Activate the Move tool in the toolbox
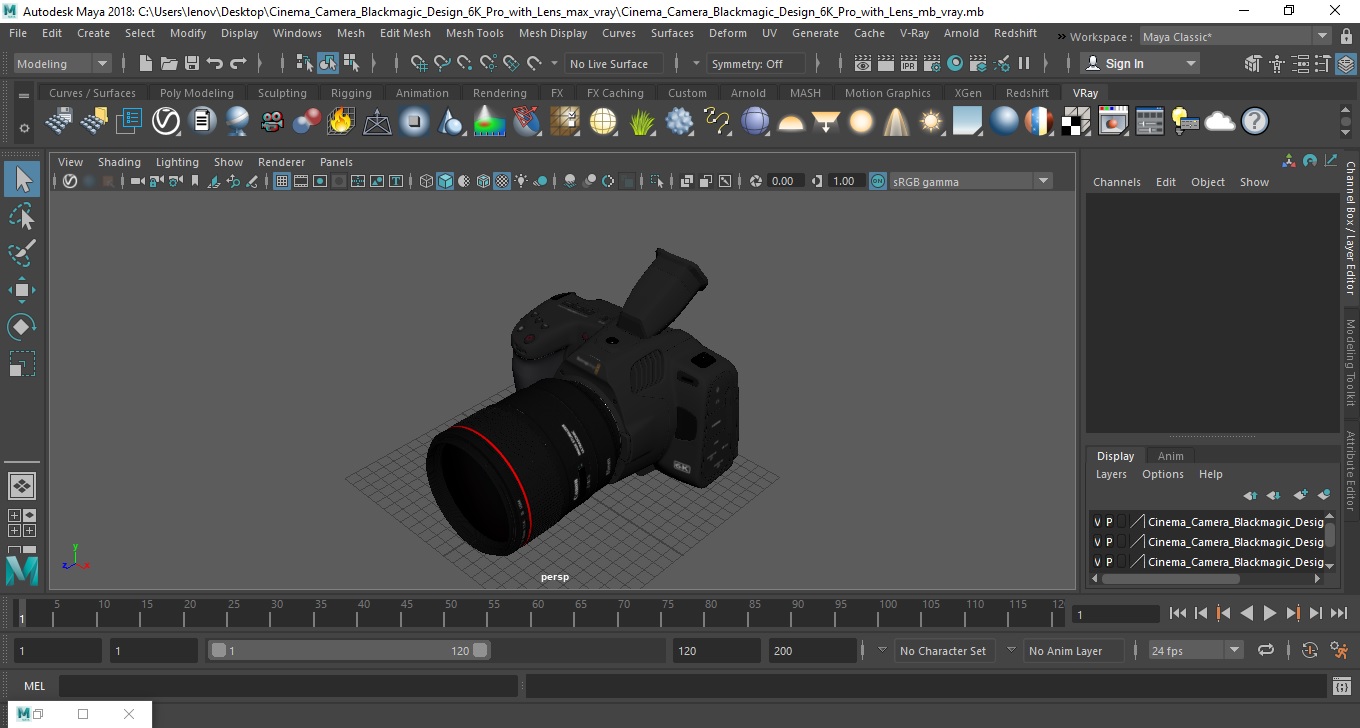Viewport: 1360px width, 728px height. [x=22, y=290]
